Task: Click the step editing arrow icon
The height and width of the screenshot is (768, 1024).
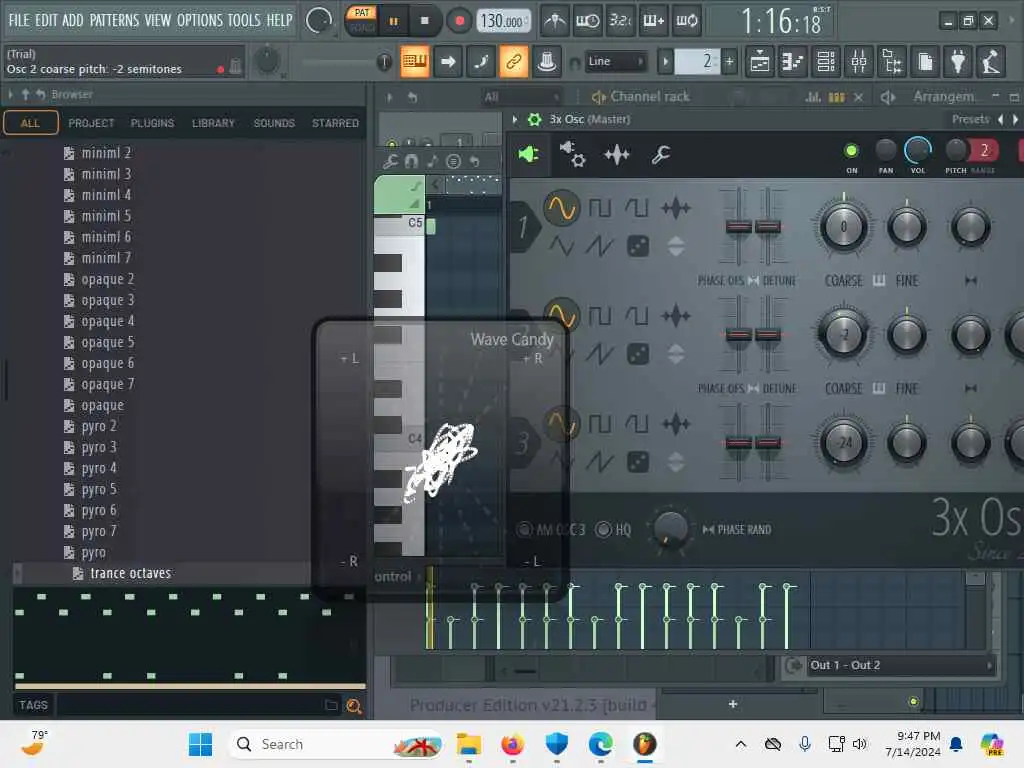Action: coord(448,62)
